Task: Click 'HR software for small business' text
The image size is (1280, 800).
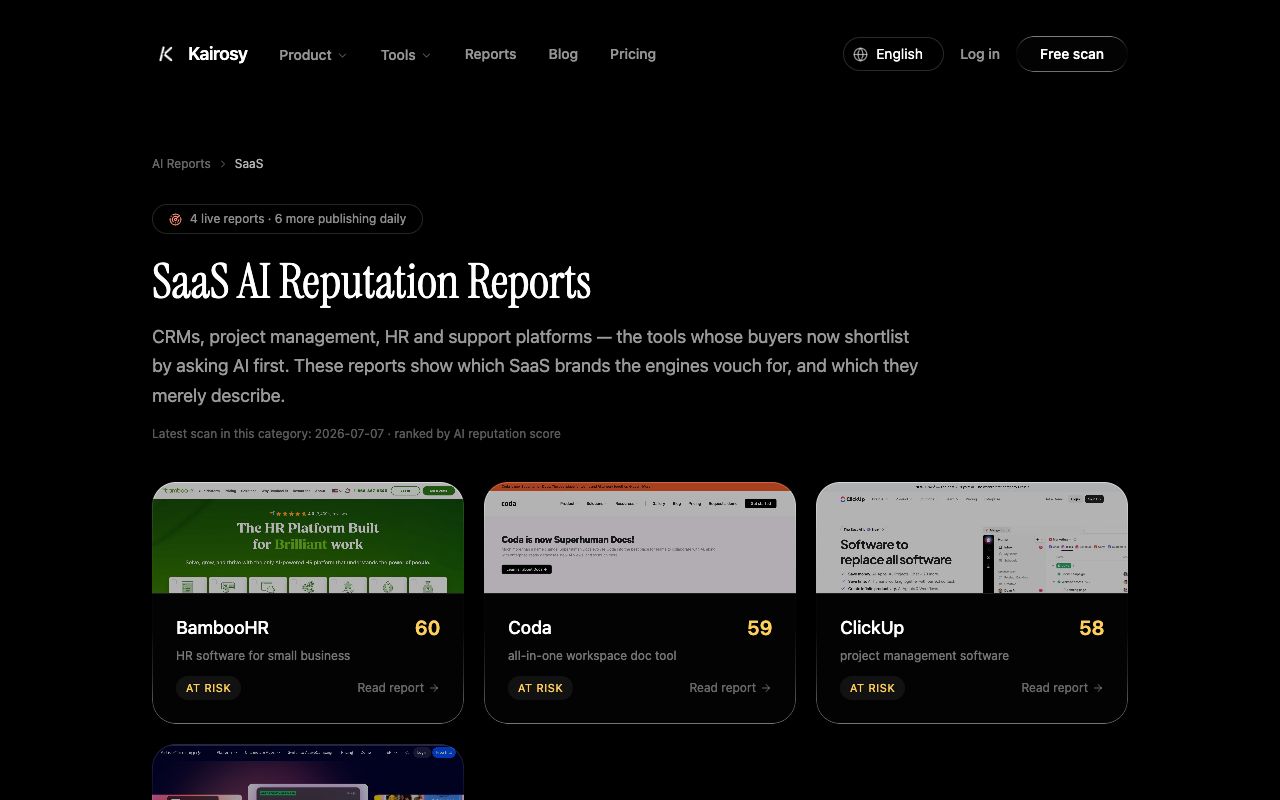Action: pyautogui.click(x=263, y=656)
